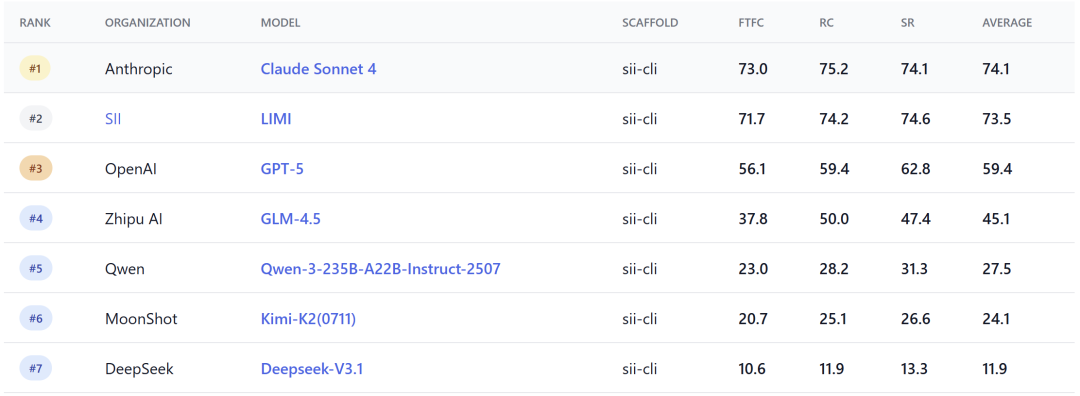This screenshot has height=396, width=1080.
Task: Open the Claude Sonnet 4 model link
Action: [x=318, y=69]
